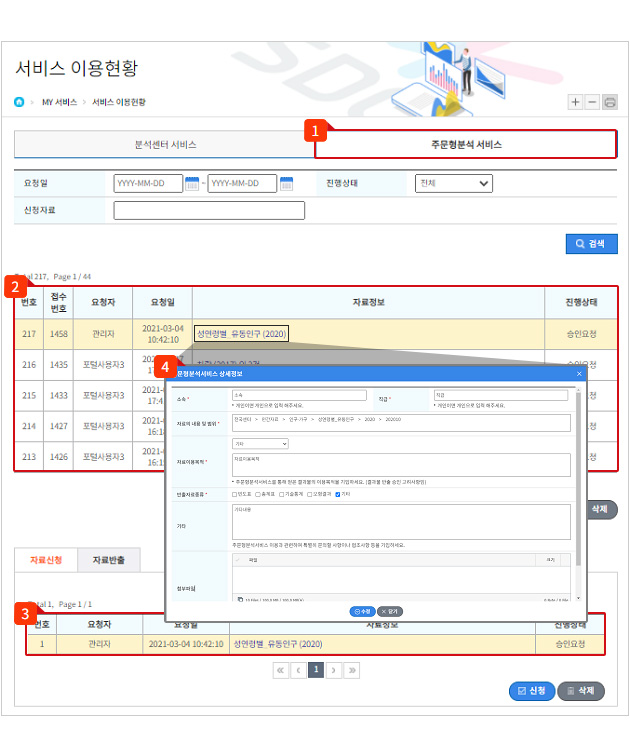Open the start date calendar picker
Viewport: 630px width, 750px height.
[x=192, y=183]
